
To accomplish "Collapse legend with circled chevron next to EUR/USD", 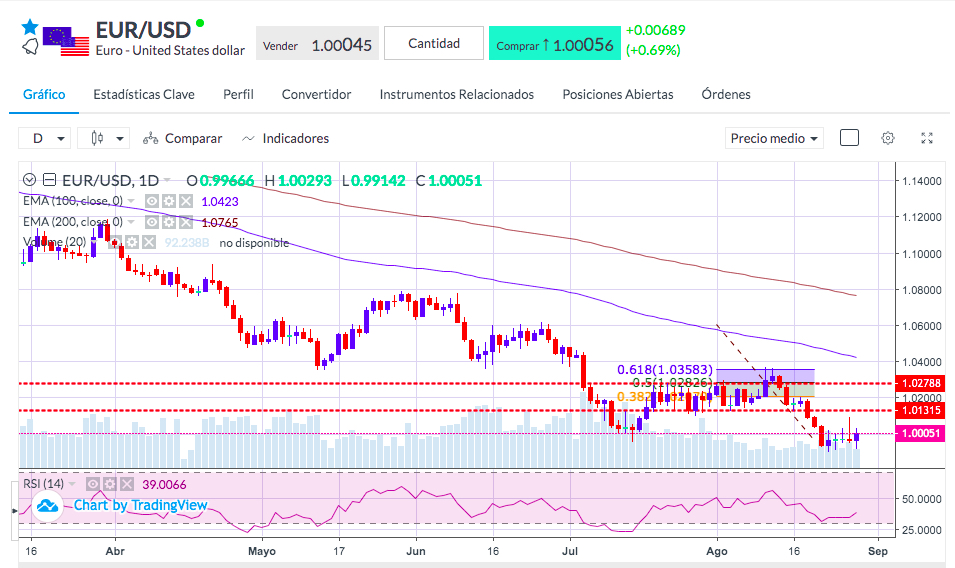I will [x=29, y=180].
